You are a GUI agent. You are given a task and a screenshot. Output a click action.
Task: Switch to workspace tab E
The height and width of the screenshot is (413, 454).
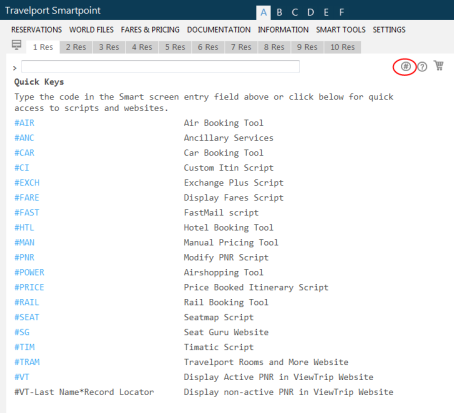pos(326,13)
